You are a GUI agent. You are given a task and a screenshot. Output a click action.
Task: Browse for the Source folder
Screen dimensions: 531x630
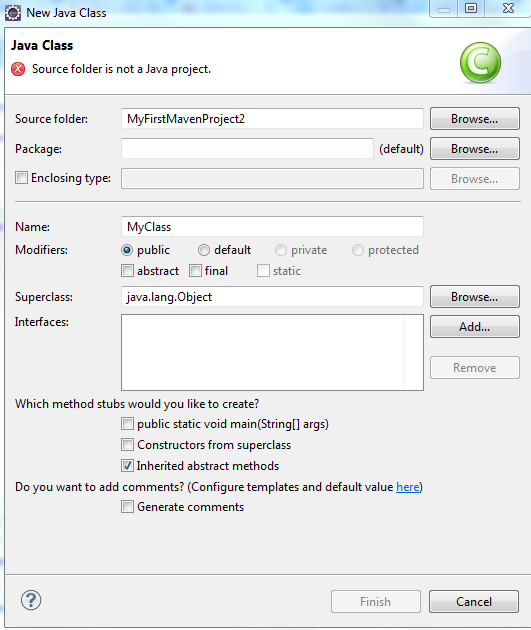tap(475, 119)
